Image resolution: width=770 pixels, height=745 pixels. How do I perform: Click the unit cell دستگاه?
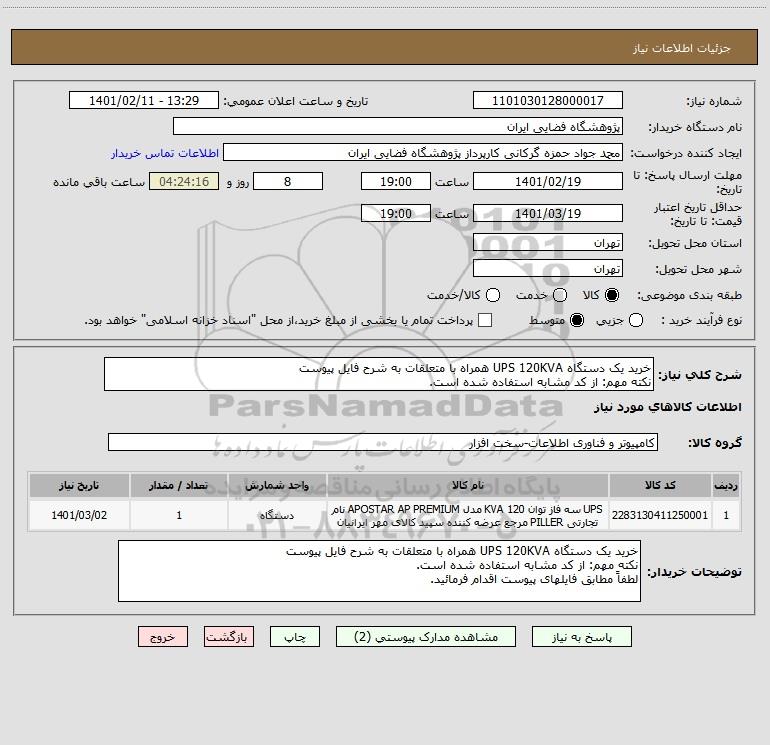click(277, 515)
